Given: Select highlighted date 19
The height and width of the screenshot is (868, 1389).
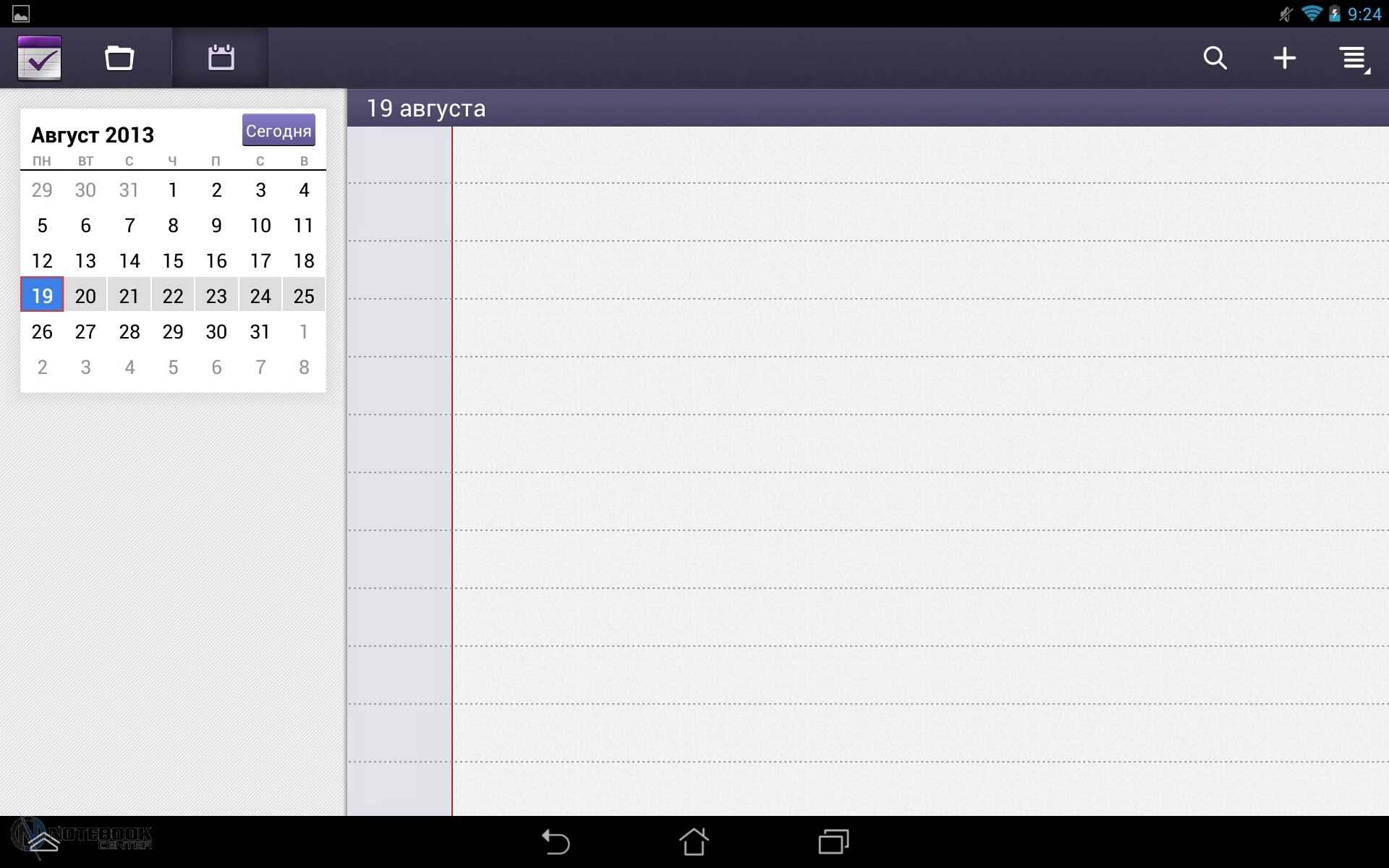Looking at the screenshot, I should 42,296.
